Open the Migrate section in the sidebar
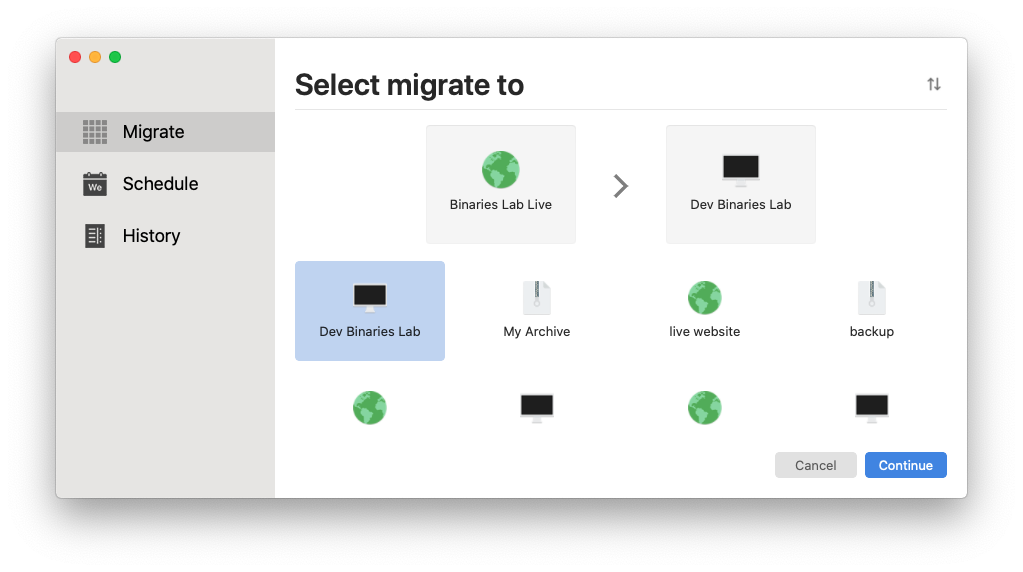The image size is (1023, 572). pyautogui.click(x=165, y=132)
